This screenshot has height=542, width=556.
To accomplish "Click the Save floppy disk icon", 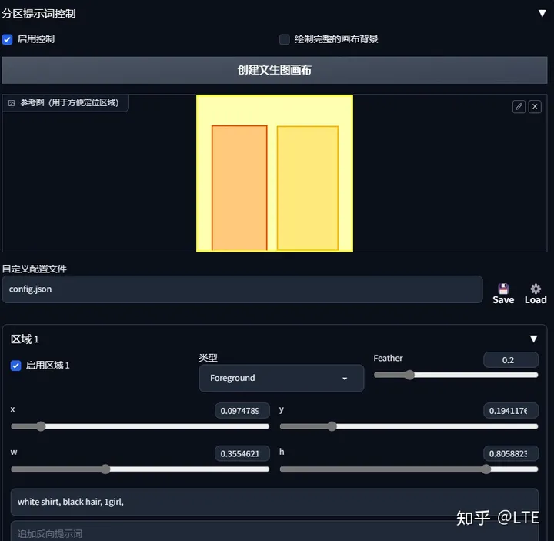I will [504, 289].
